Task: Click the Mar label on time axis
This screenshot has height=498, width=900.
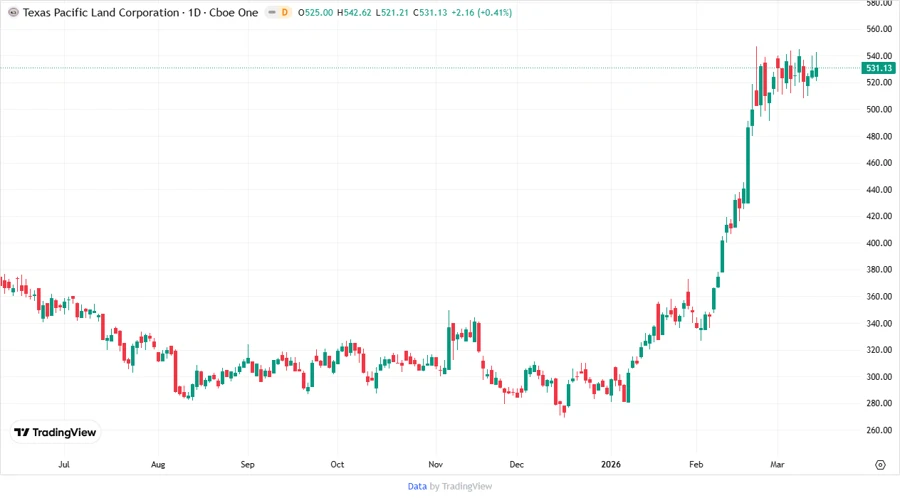Action: pos(777,464)
